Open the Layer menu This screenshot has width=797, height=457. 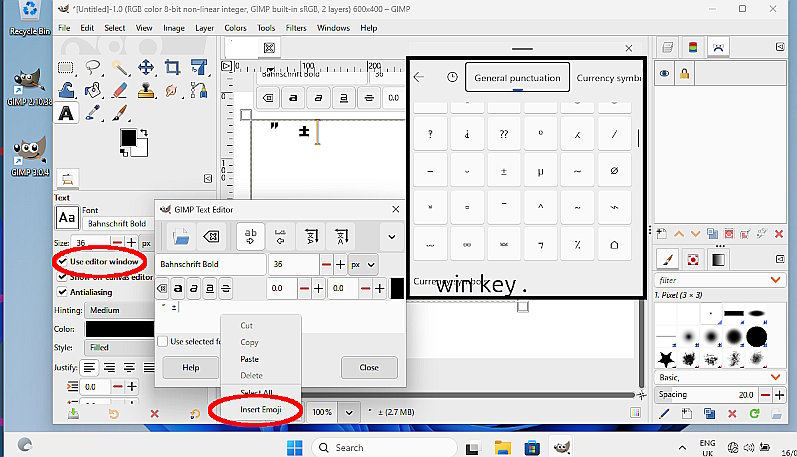click(x=204, y=28)
